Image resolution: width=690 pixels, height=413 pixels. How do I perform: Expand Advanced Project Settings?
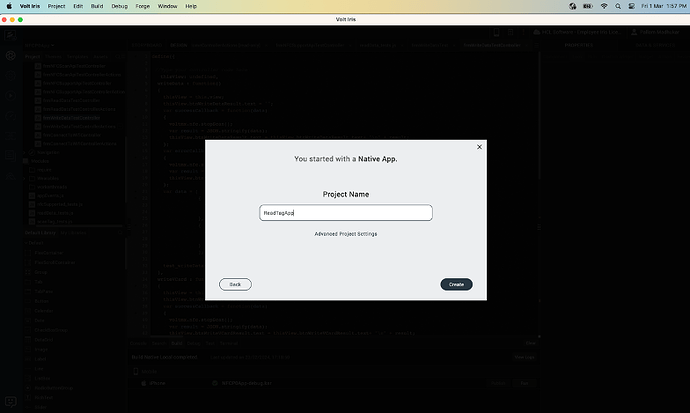[x=345, y=234]
